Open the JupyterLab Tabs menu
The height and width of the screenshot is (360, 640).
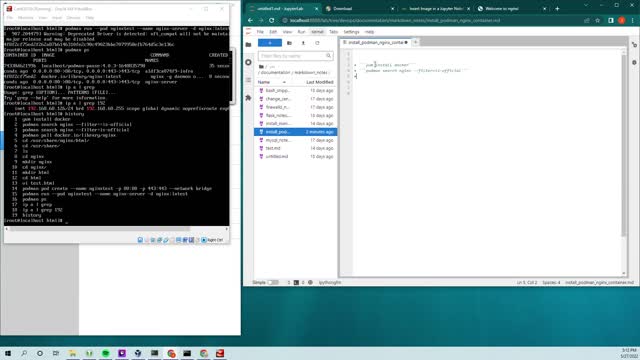[x=333, y=32]
